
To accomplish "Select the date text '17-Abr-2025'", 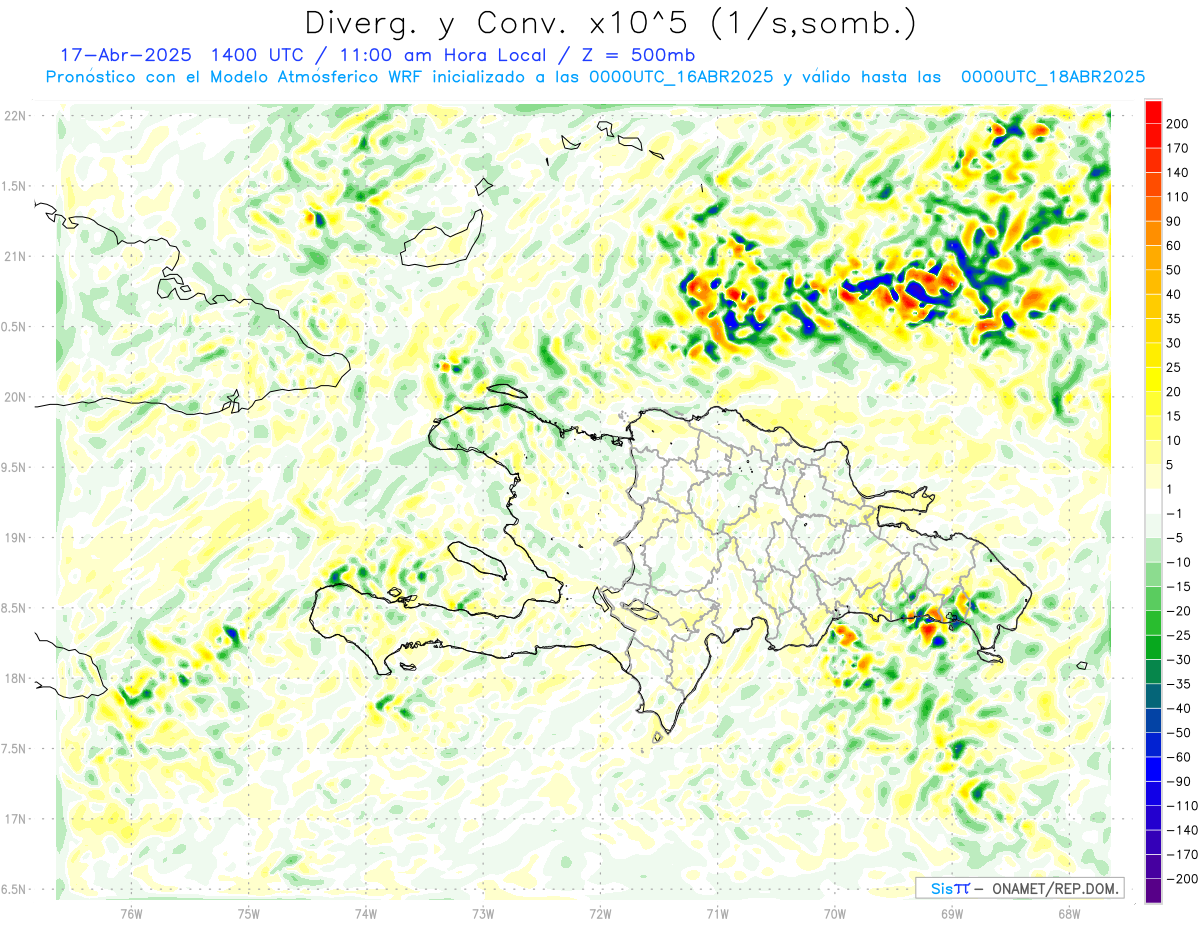I will point(126,55).
